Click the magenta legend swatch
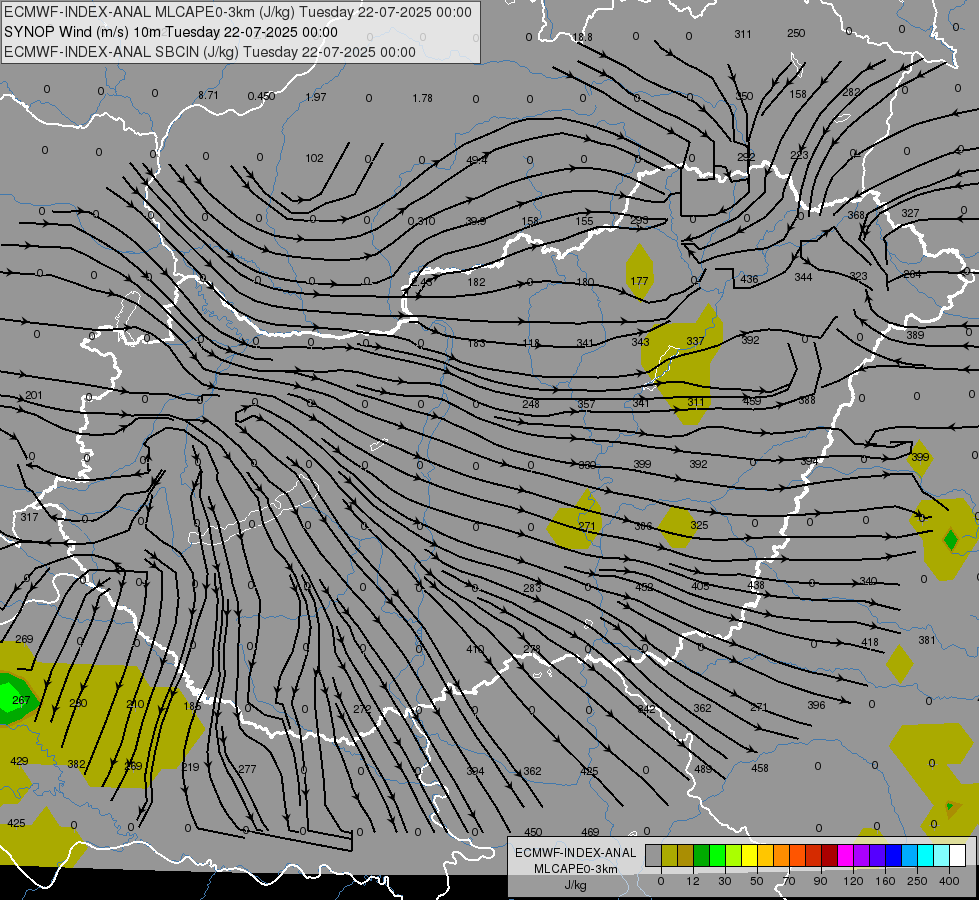This screenshot has height=900, width=979. [845, 856]
